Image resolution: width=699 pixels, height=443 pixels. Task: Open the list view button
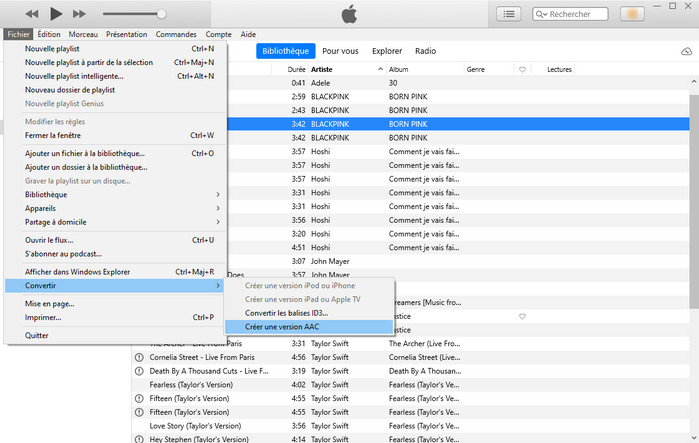point(510,14)
